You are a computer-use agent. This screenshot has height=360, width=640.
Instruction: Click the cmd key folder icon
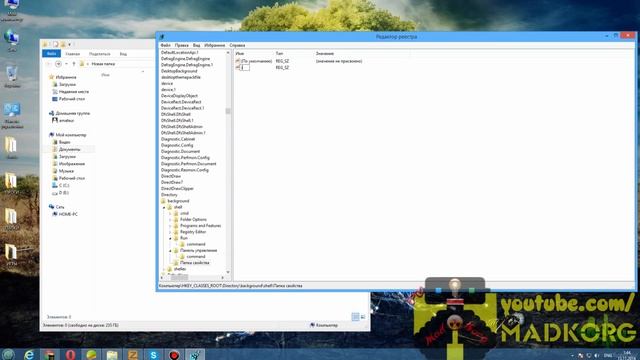point(176,213)
